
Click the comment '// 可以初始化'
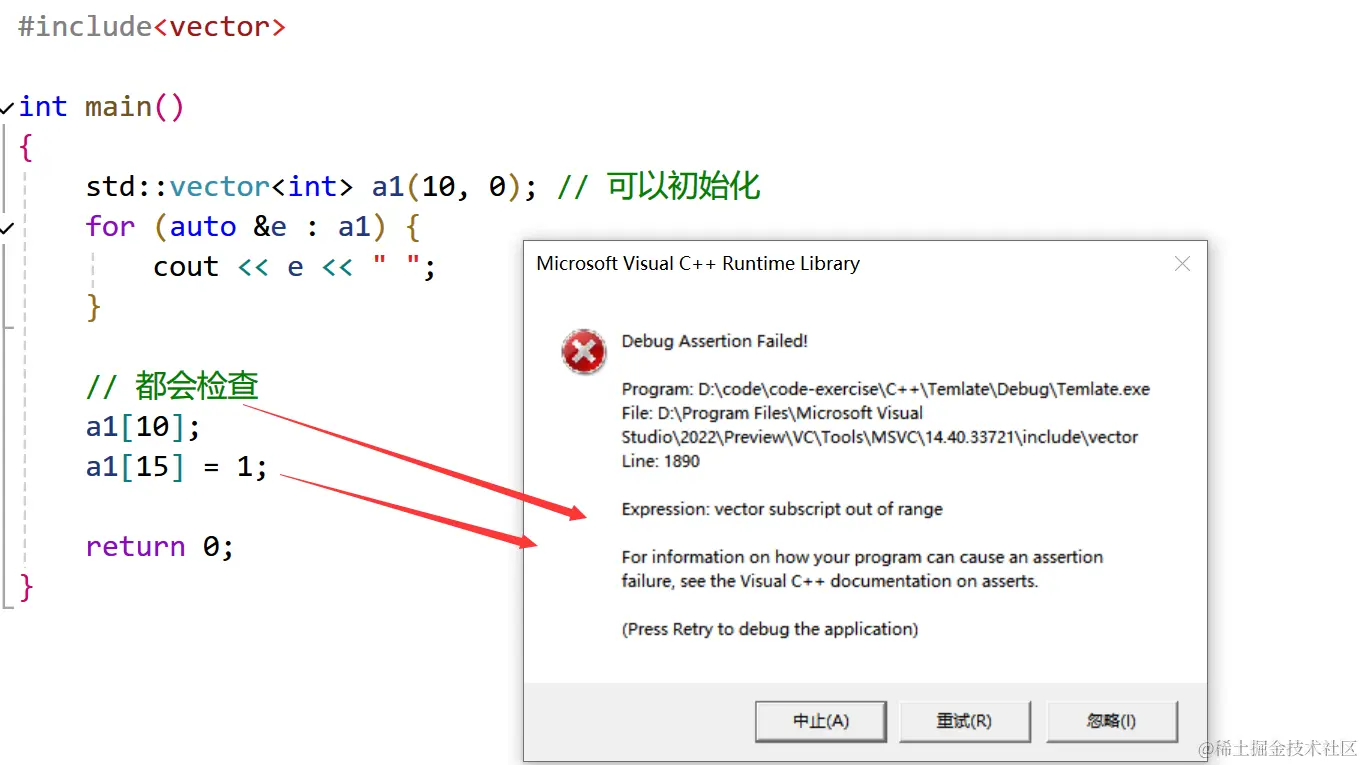658,186
